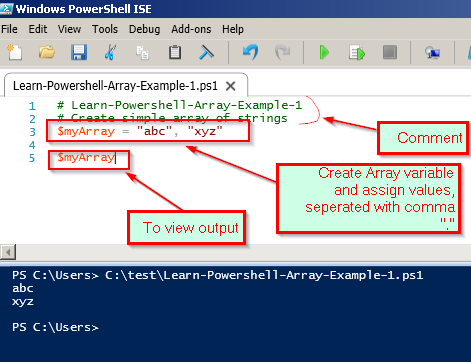Clear the output pane with the broom icon
This screenshot has width=471, height=362.
pos(206,52)
